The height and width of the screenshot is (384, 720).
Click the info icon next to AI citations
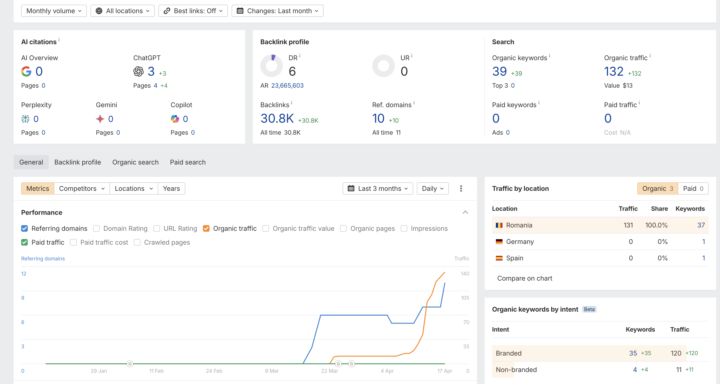click(x=59, y=40)
